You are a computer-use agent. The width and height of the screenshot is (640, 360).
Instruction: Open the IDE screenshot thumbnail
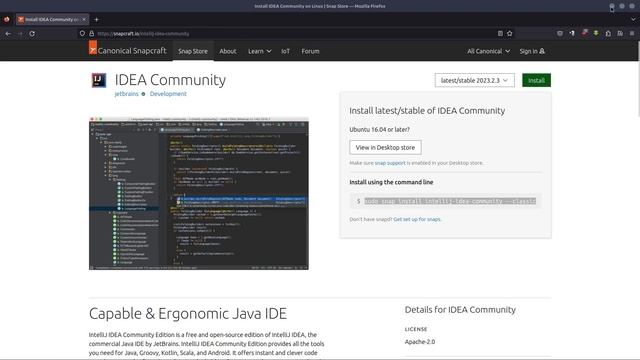pyautogui.click(x=199, y=194)
